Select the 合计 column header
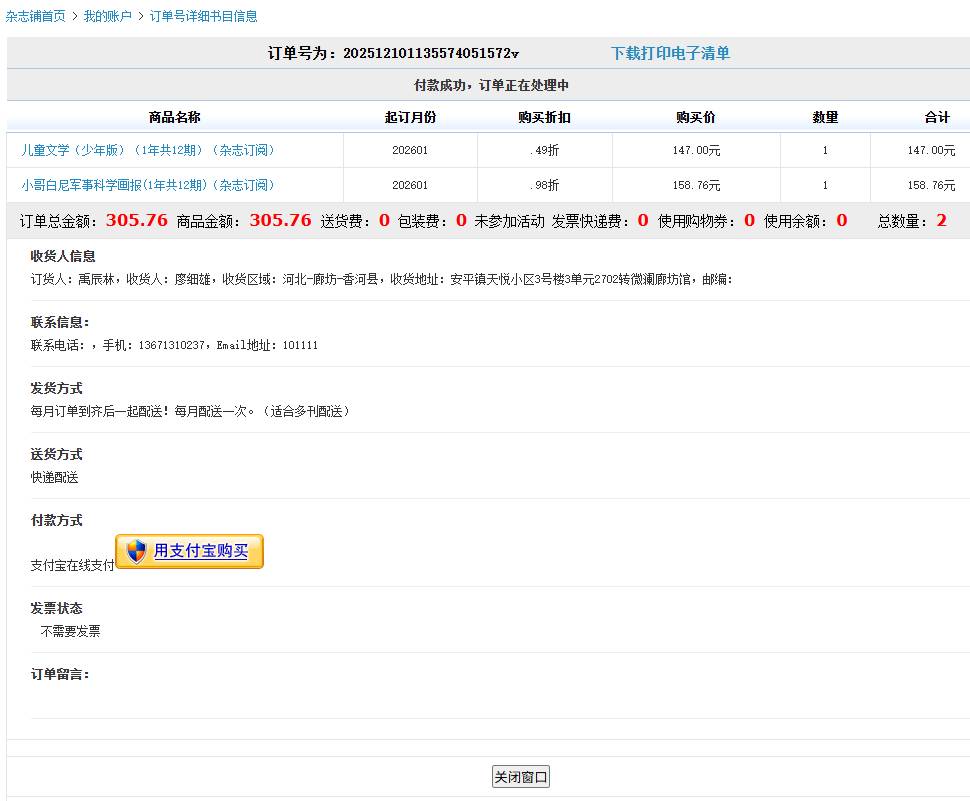The image size is (970, 801). coord(936,117)
